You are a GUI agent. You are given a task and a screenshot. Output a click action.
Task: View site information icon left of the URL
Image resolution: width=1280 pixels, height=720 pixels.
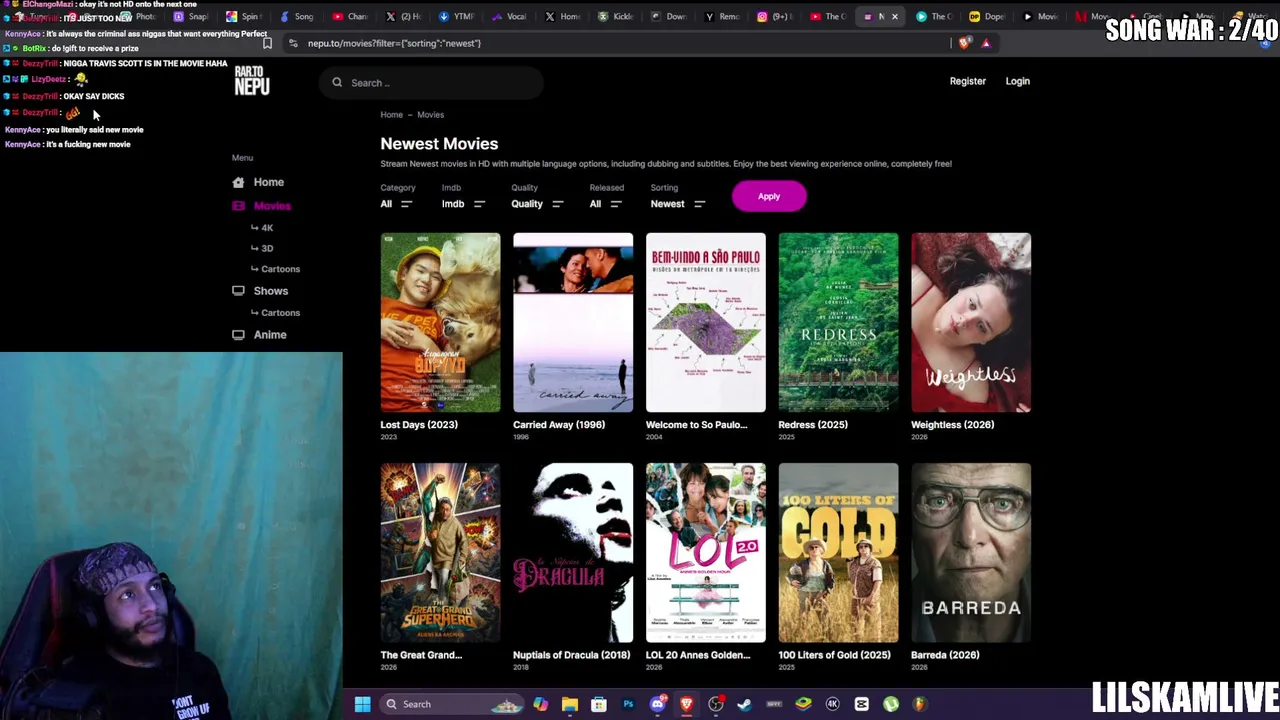[x=293, y=43]
